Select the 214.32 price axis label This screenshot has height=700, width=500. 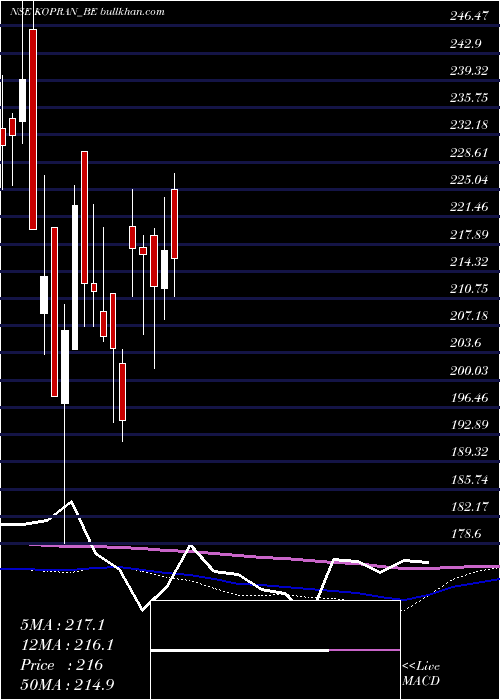pos(469,262)
